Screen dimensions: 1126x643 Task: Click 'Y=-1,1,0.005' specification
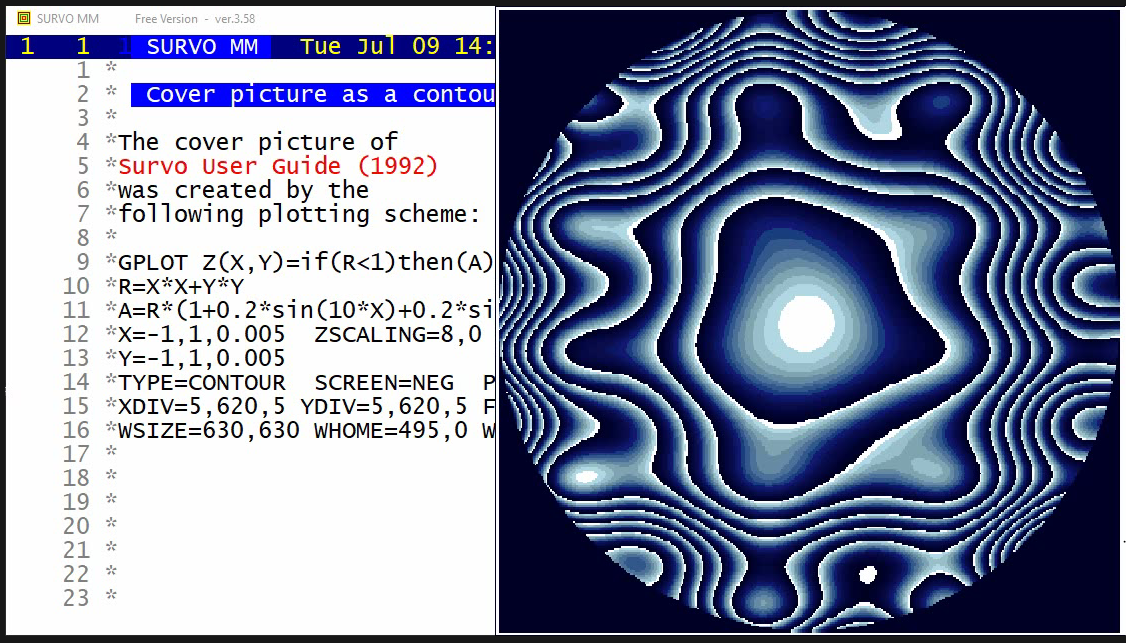pos(201,358)
